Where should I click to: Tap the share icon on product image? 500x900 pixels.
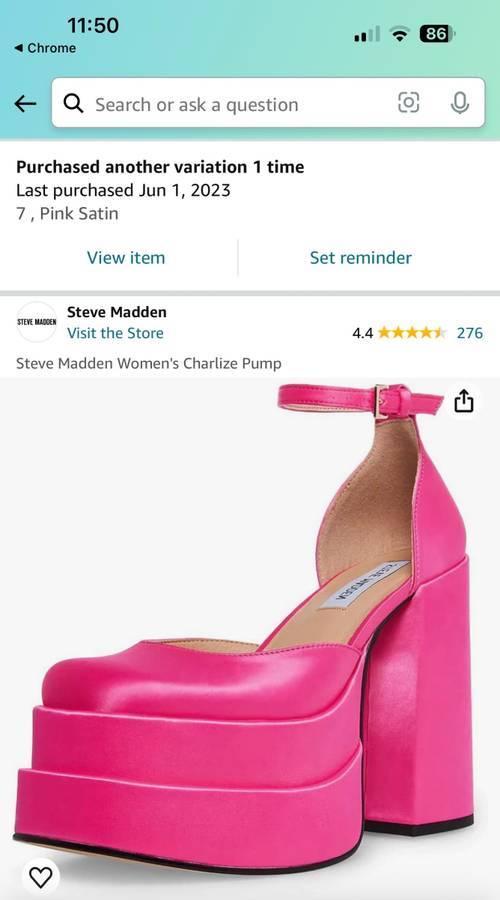[x=463, y=401]
